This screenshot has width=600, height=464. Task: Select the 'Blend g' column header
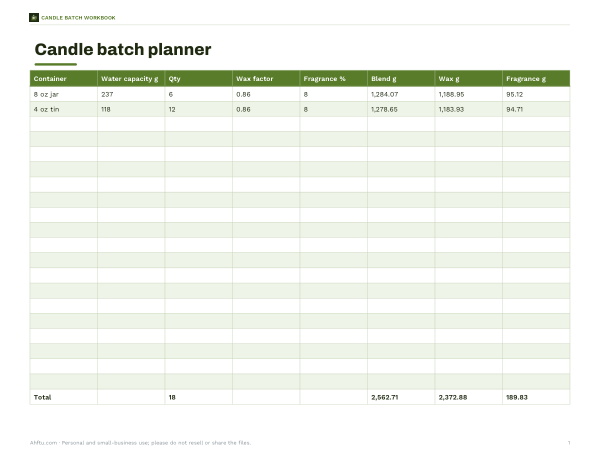click(401, 78)
